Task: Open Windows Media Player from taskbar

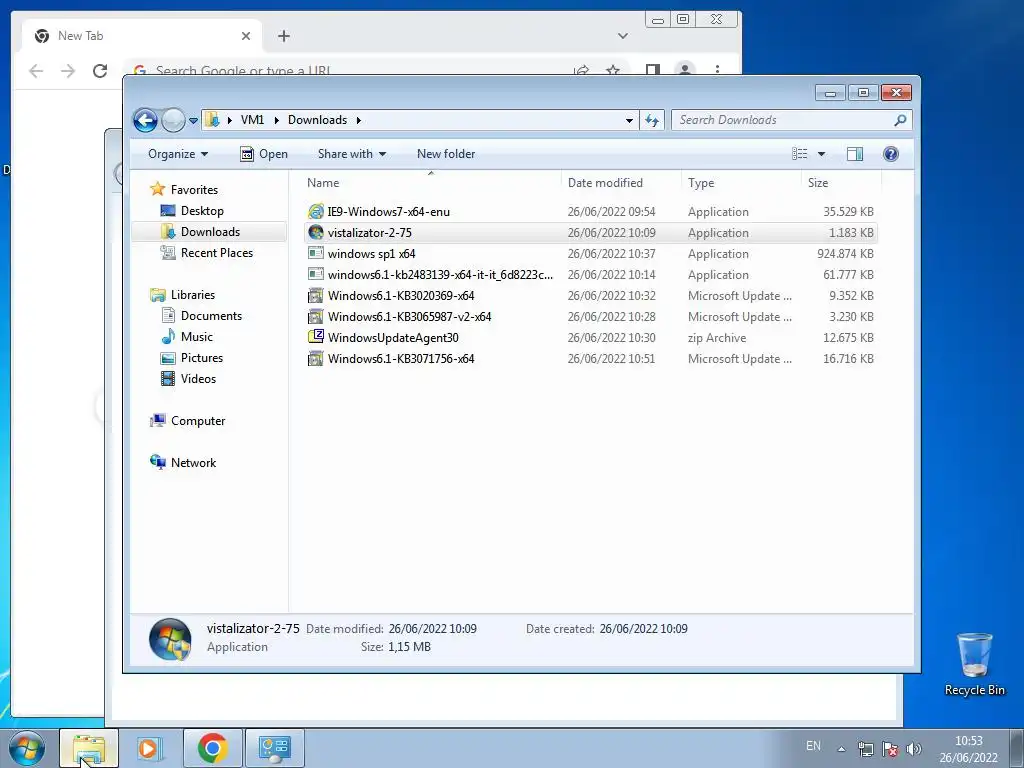Action: pyautogui.click(x=150, y=748)
